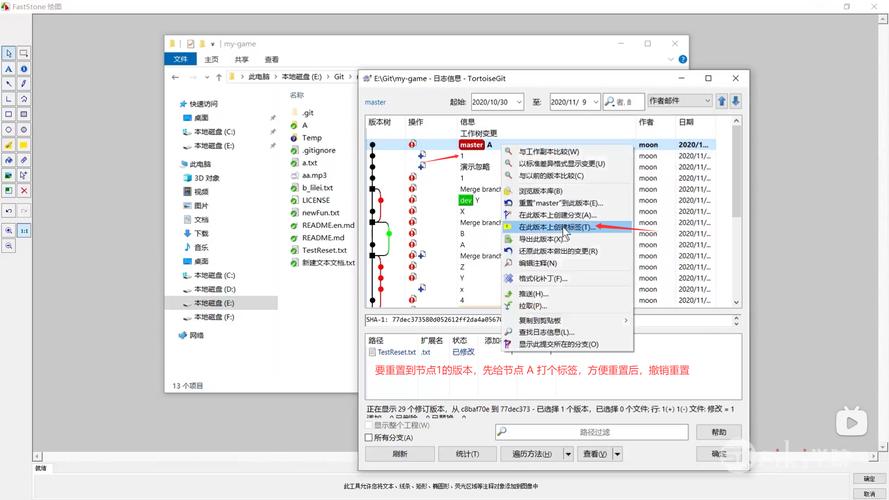Screen dimensions: 889x500
Task: Click the undo arrow in FastStone toolbar
Action: [x=9, y=211]
